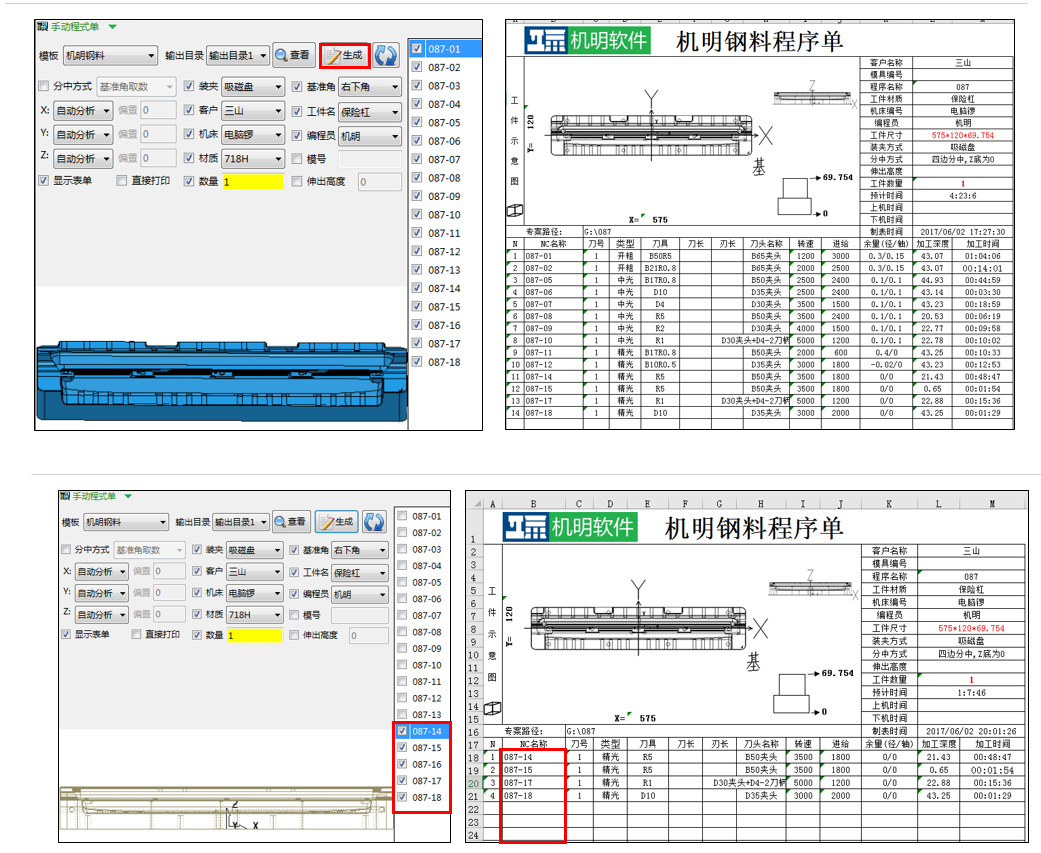Viewport: 1041px width, 853px height.
Task: Click the 机明软件 logo in the lower sheet
Action: click(570, 526)
